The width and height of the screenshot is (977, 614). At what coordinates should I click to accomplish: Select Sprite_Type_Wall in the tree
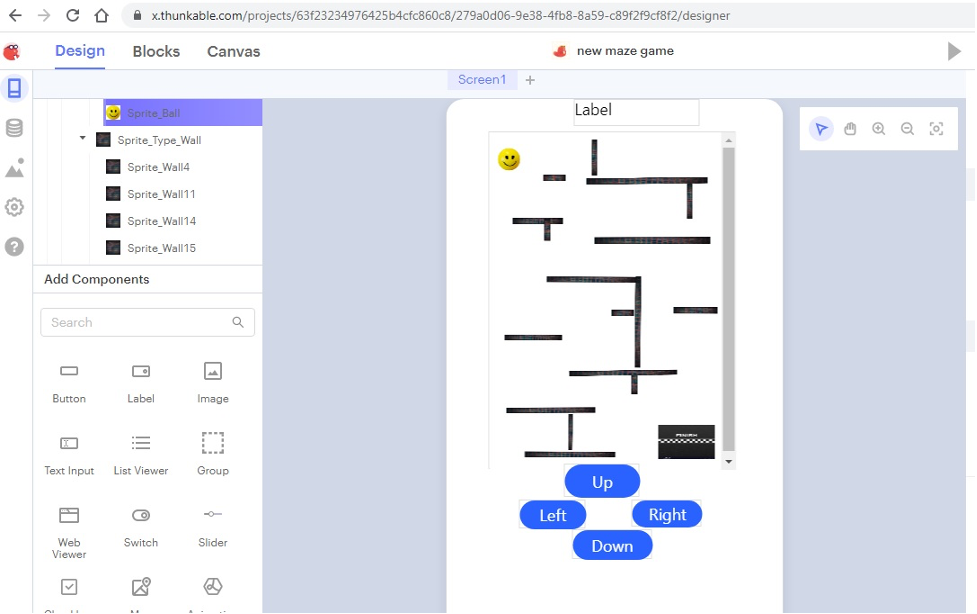(159, 140)
